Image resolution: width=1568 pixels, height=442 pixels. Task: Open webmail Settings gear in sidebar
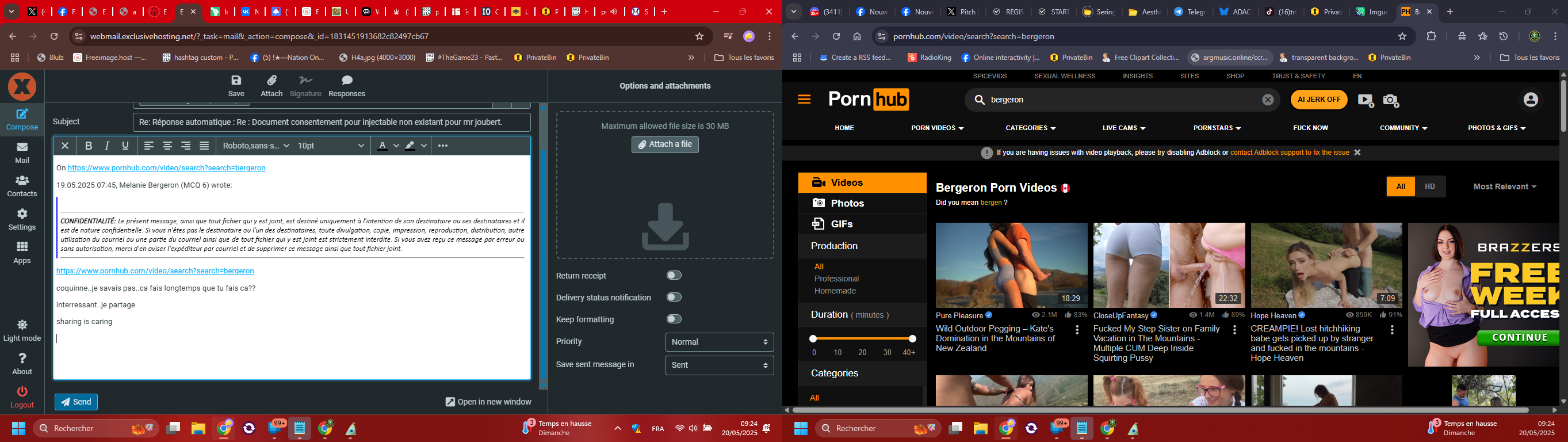coord(22,219)
